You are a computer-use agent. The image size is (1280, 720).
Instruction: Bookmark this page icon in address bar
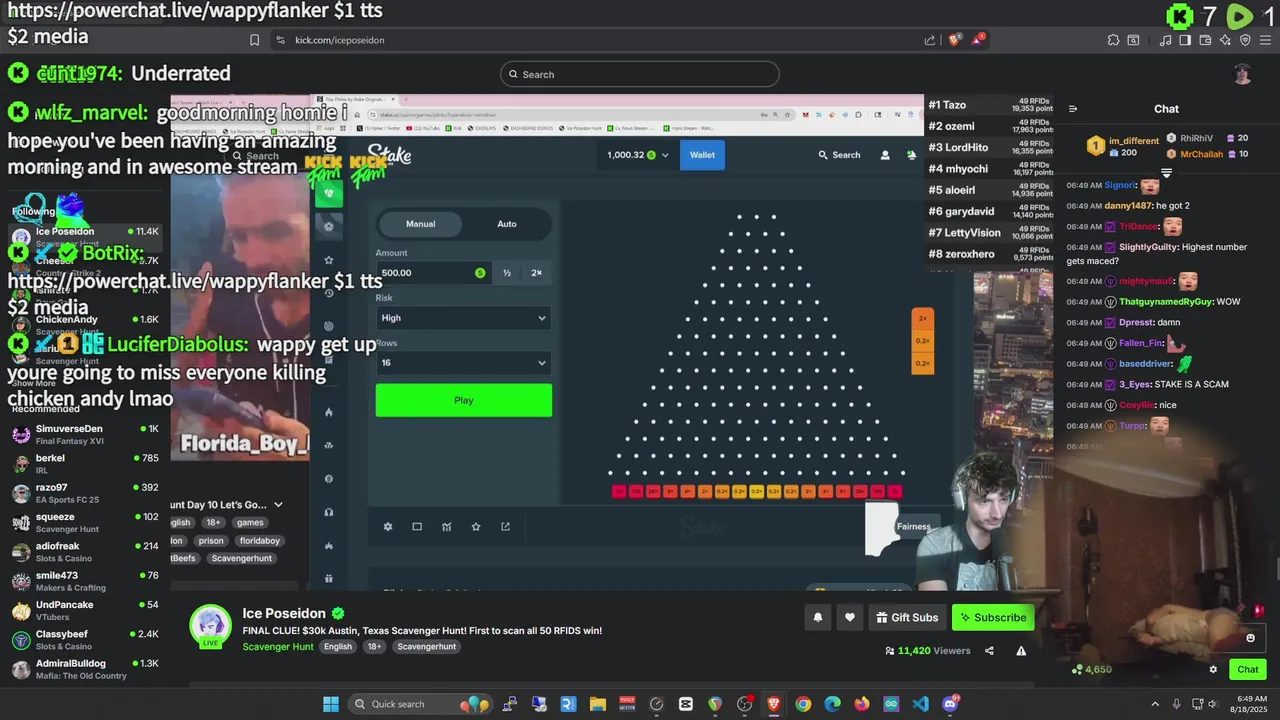point(254,40)
